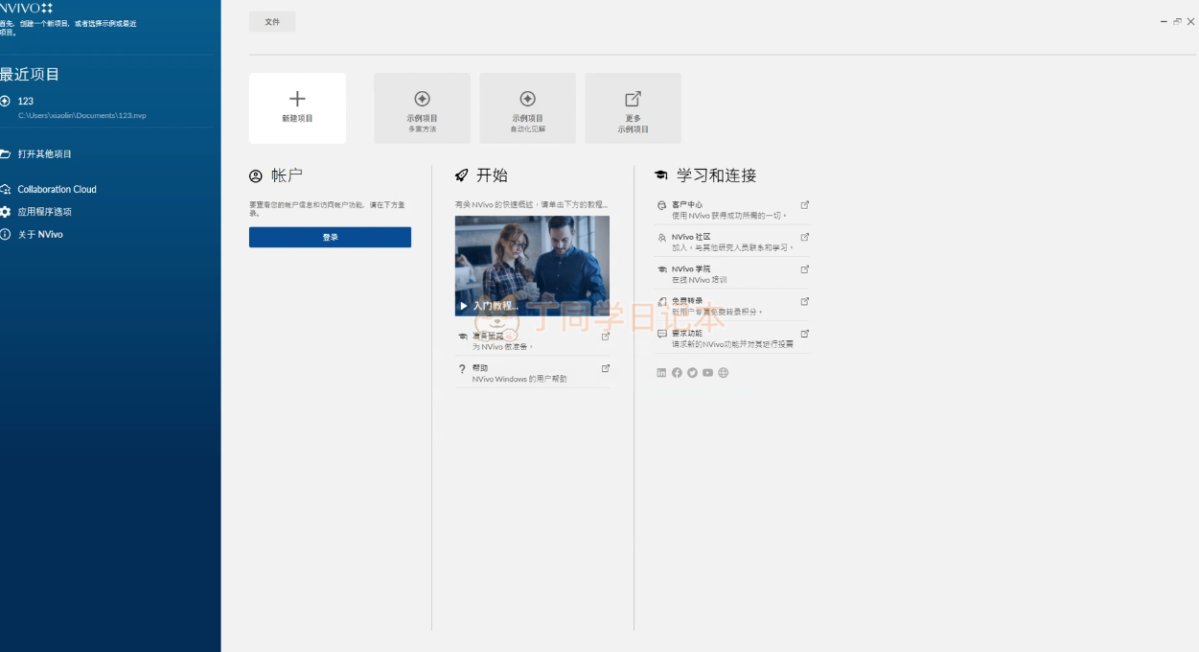This screenshot has width=1199, height=652.
Task: Open the 示例项目 自动化见解 sample project
Action: point(527,108)
